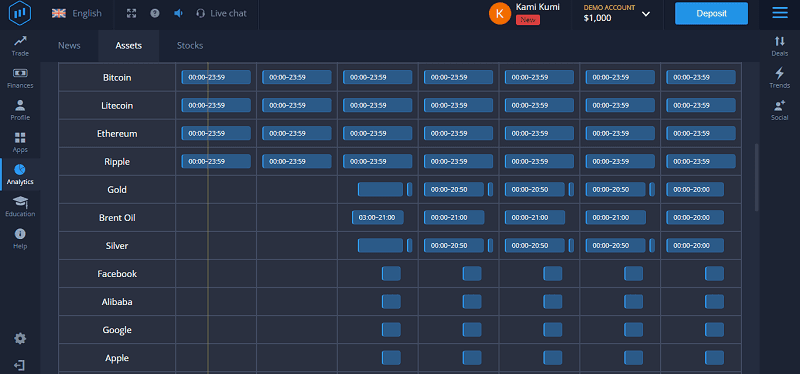Click the Litecoin asset row label
This screenshot has height=374, width=800.
(x=117, y=106)
